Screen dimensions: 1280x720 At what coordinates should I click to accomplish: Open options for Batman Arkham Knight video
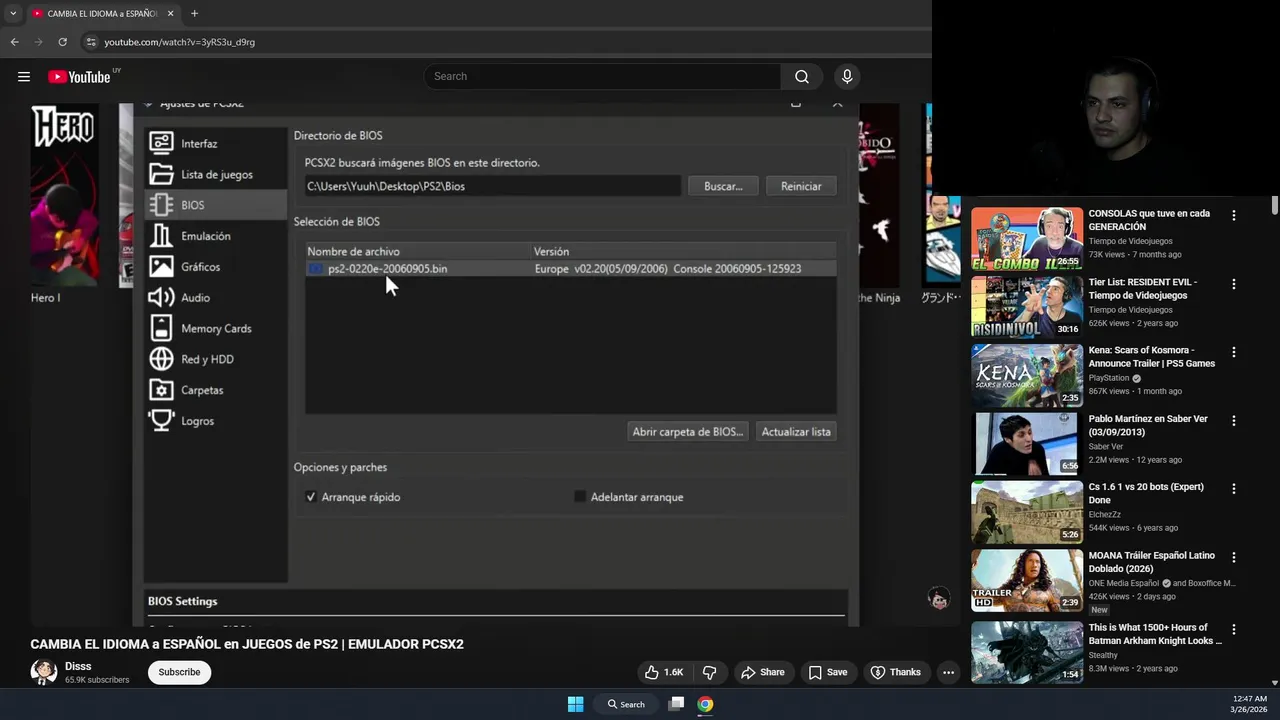[x=1233, y=629]
